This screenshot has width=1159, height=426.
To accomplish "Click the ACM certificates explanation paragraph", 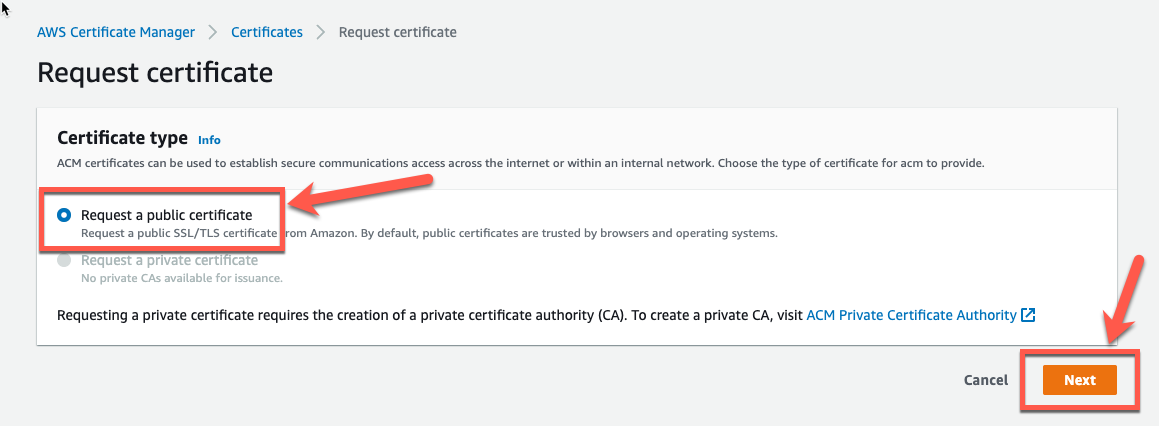I will [520, 163].
